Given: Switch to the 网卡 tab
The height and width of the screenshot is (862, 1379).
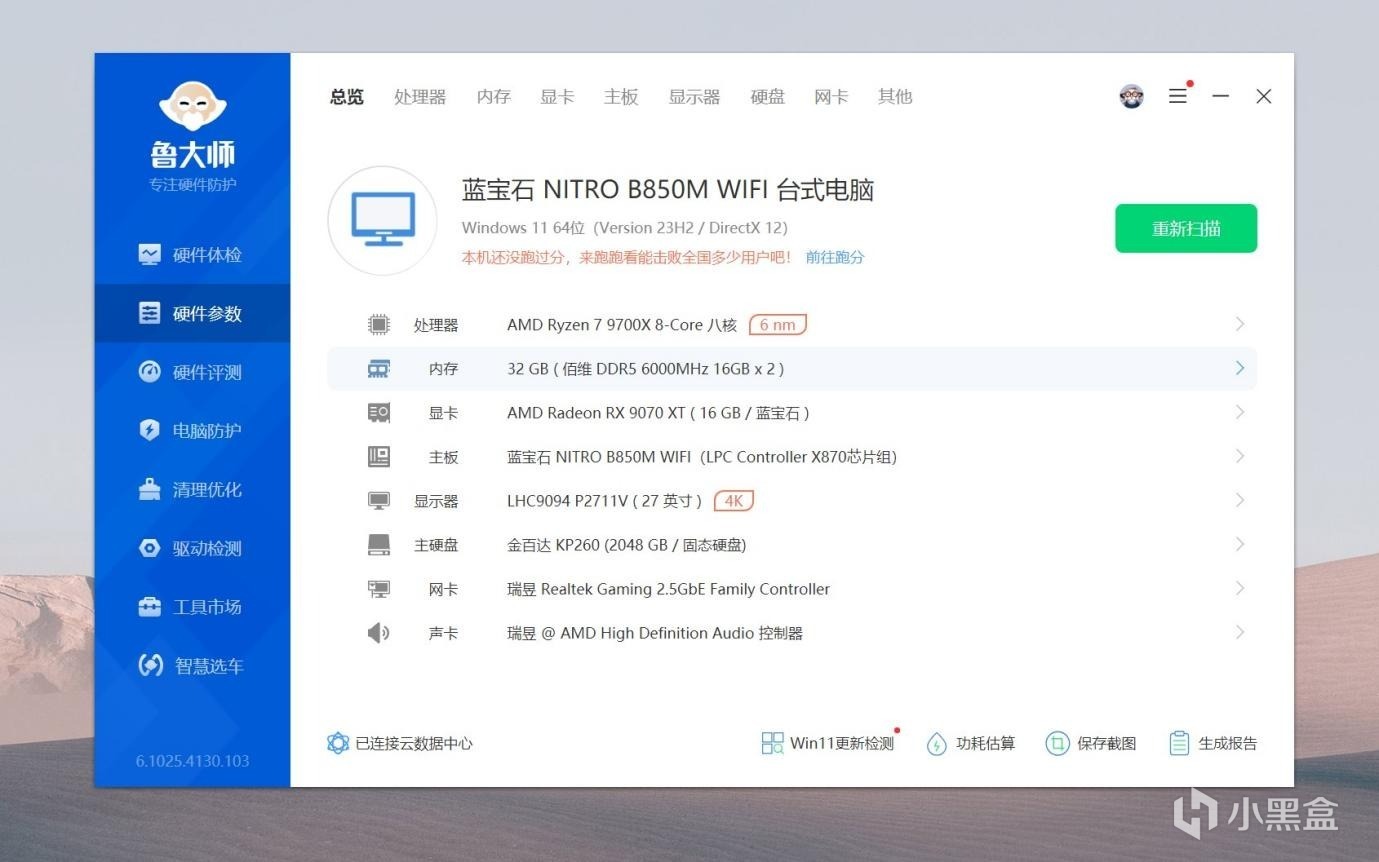Looking at the screenshot, I should pos(831,97).
